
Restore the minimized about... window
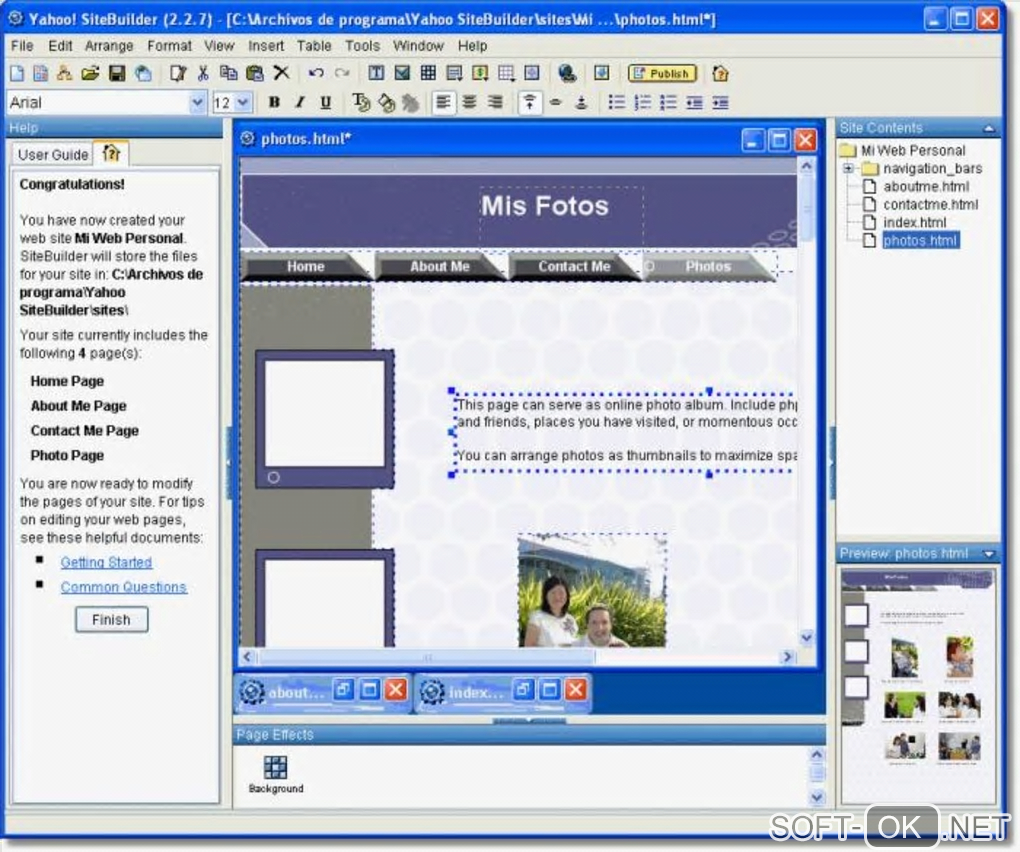click(x=344, y=690)
